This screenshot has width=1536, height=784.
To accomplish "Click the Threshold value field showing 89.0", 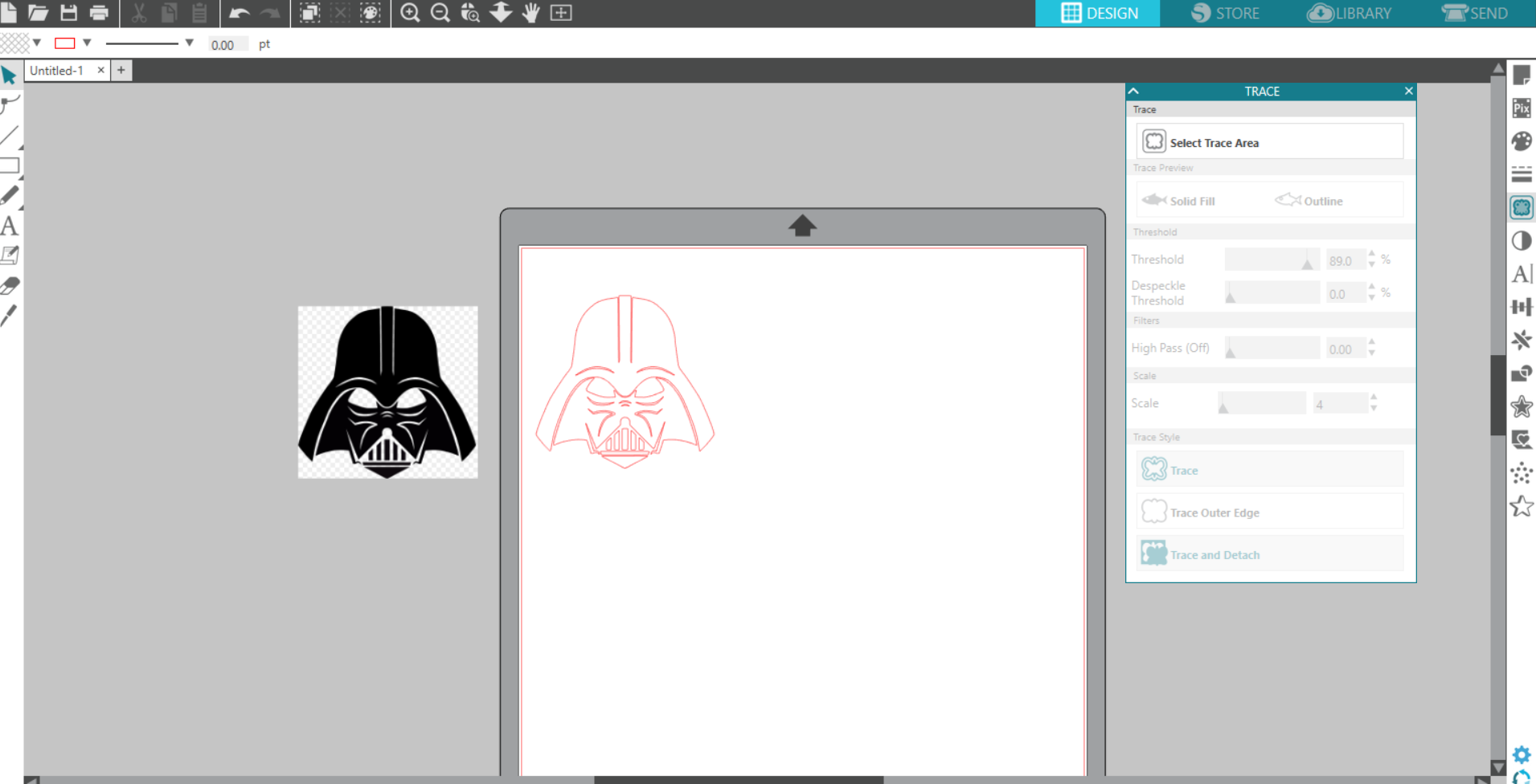I will coord(1346,261).
